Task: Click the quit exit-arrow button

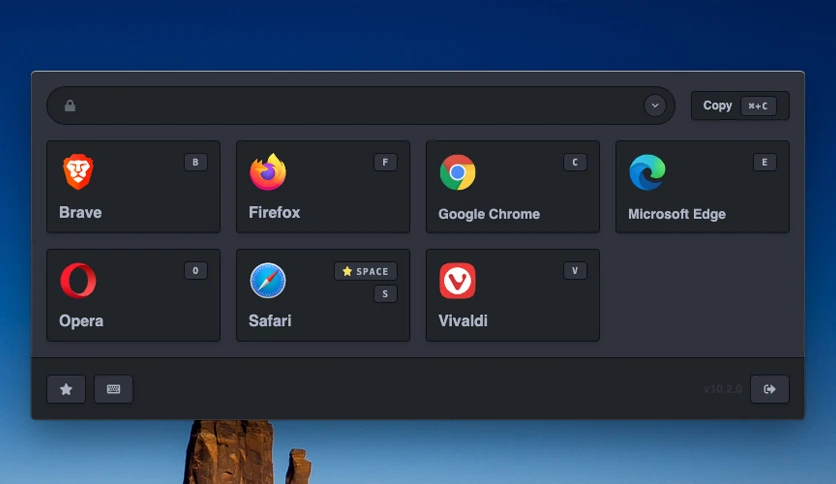Action: (769, 389)
